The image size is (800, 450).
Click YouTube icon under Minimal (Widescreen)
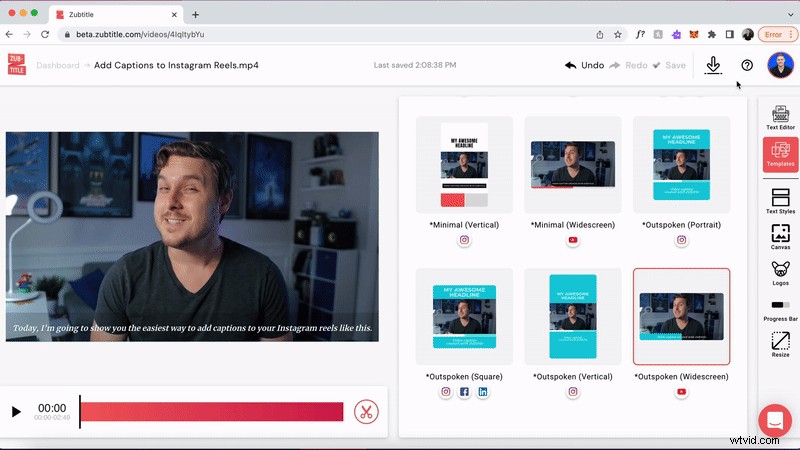point(573,240)
